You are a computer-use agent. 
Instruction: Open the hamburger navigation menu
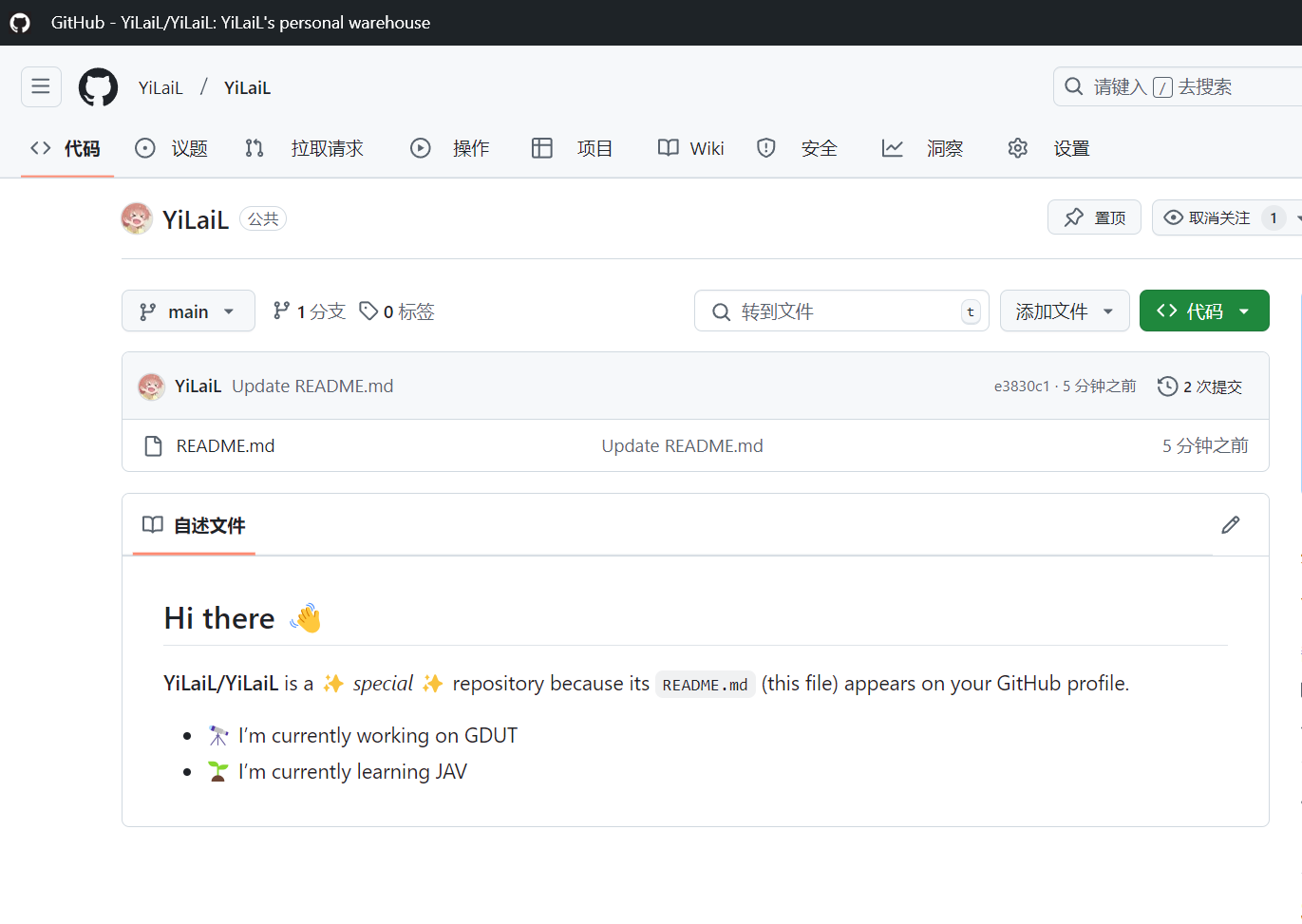click(41, 86)
